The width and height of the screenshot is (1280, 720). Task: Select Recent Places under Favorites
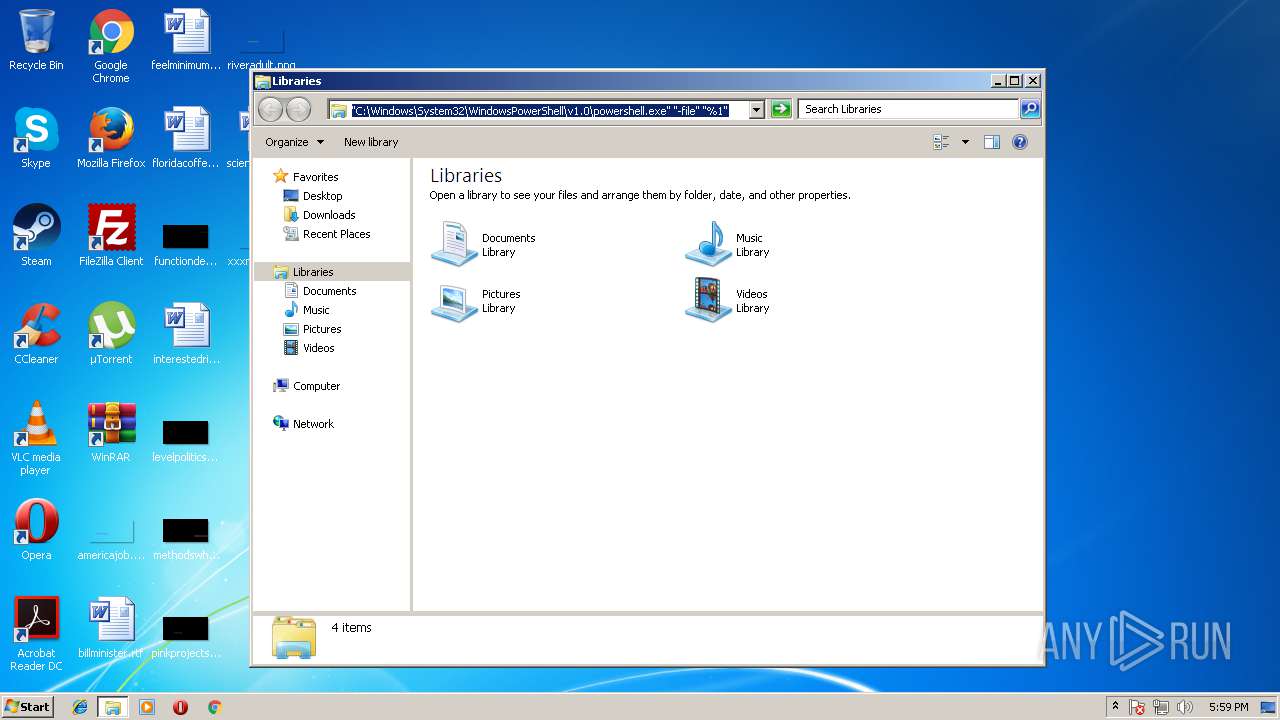coord(327,234)
